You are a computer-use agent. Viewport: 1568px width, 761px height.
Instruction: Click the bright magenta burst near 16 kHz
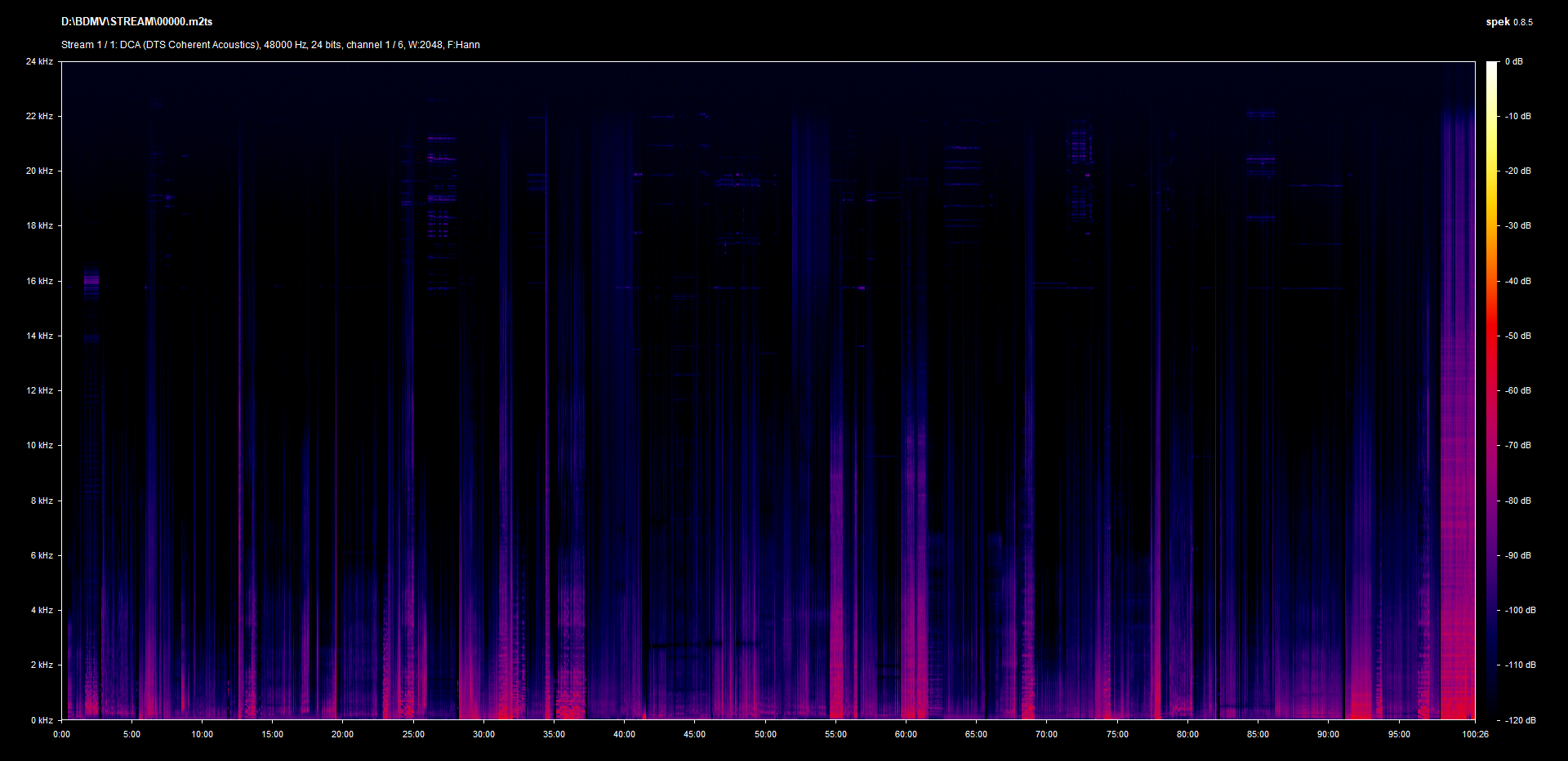(x=91, y=283)
